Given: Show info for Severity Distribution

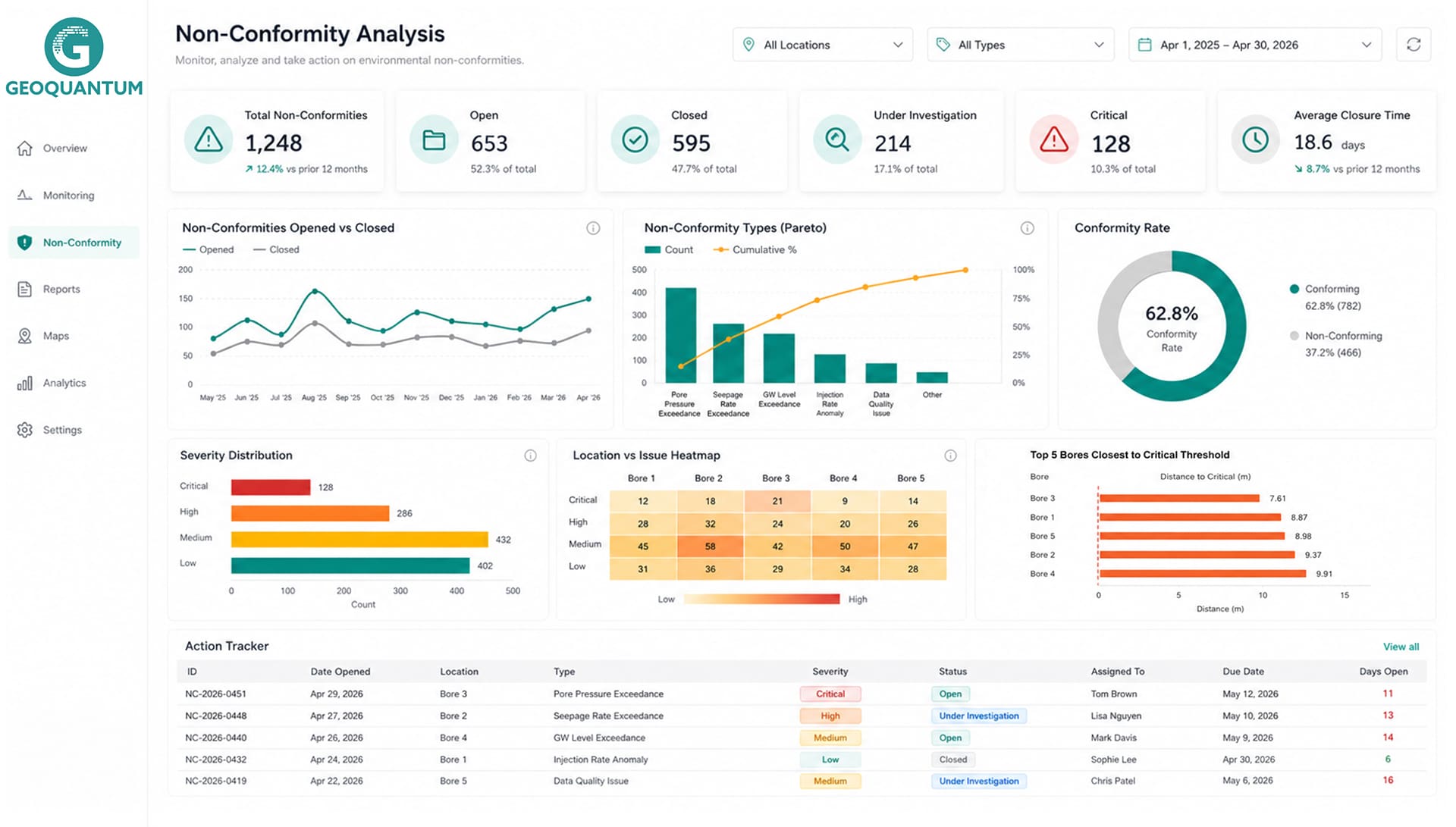Looking at the screenshot, I should click(x=530, y=456).
